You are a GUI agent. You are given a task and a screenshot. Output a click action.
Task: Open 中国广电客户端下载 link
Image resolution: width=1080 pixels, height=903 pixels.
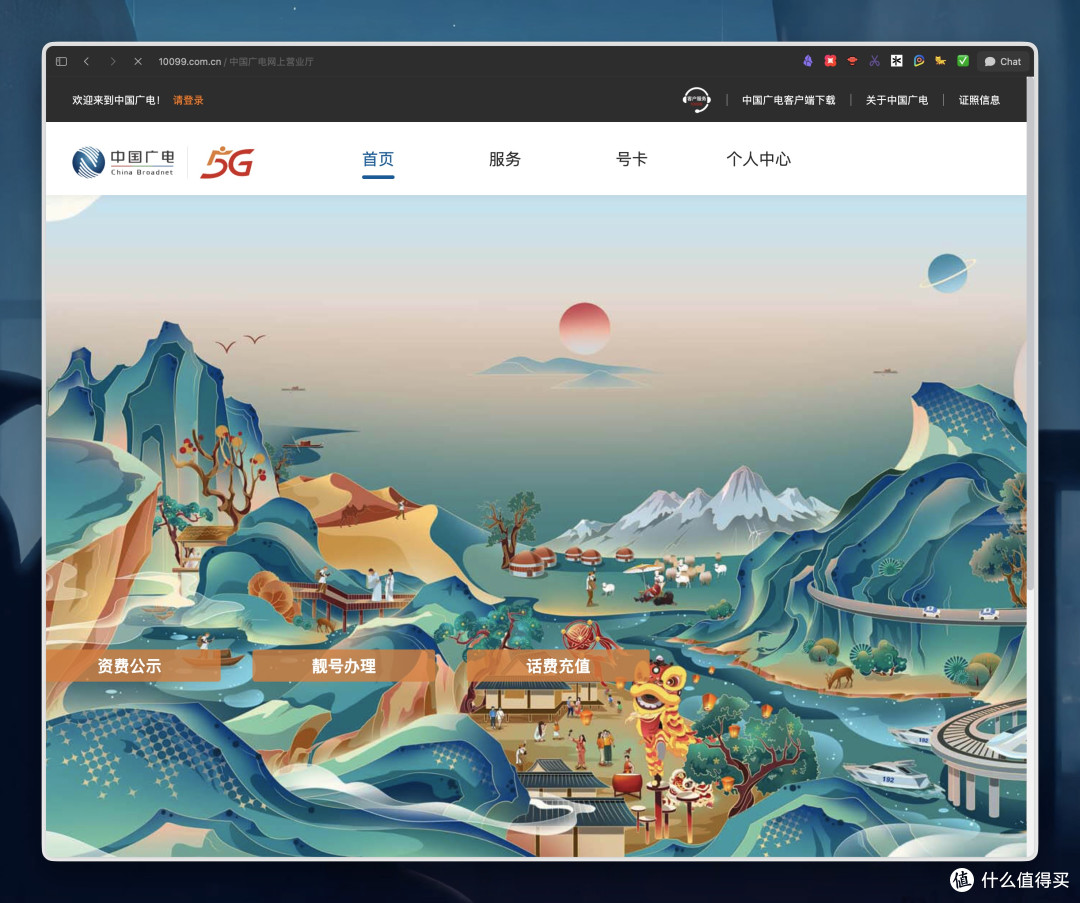coord(788,100)
